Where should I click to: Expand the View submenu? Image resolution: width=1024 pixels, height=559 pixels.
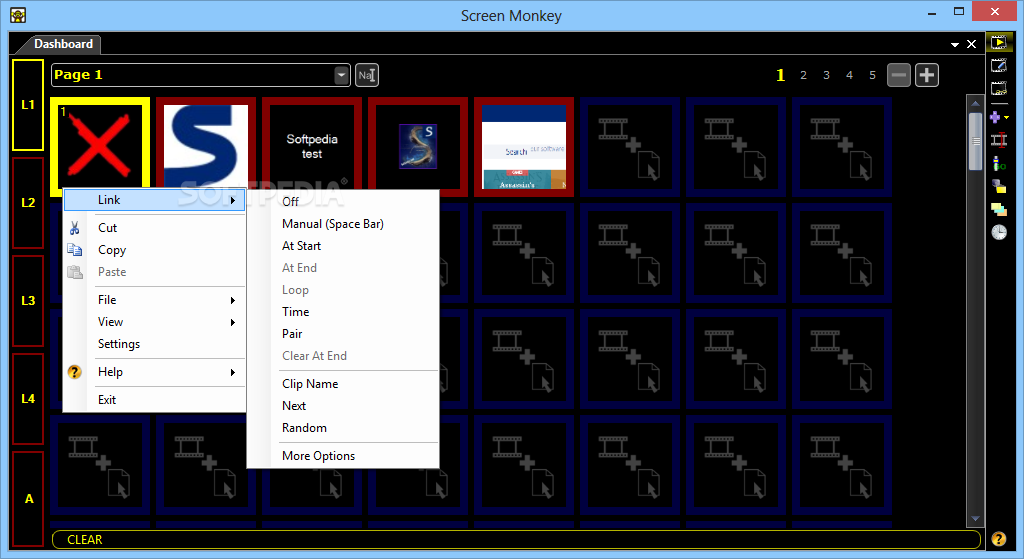click(155, 322)
